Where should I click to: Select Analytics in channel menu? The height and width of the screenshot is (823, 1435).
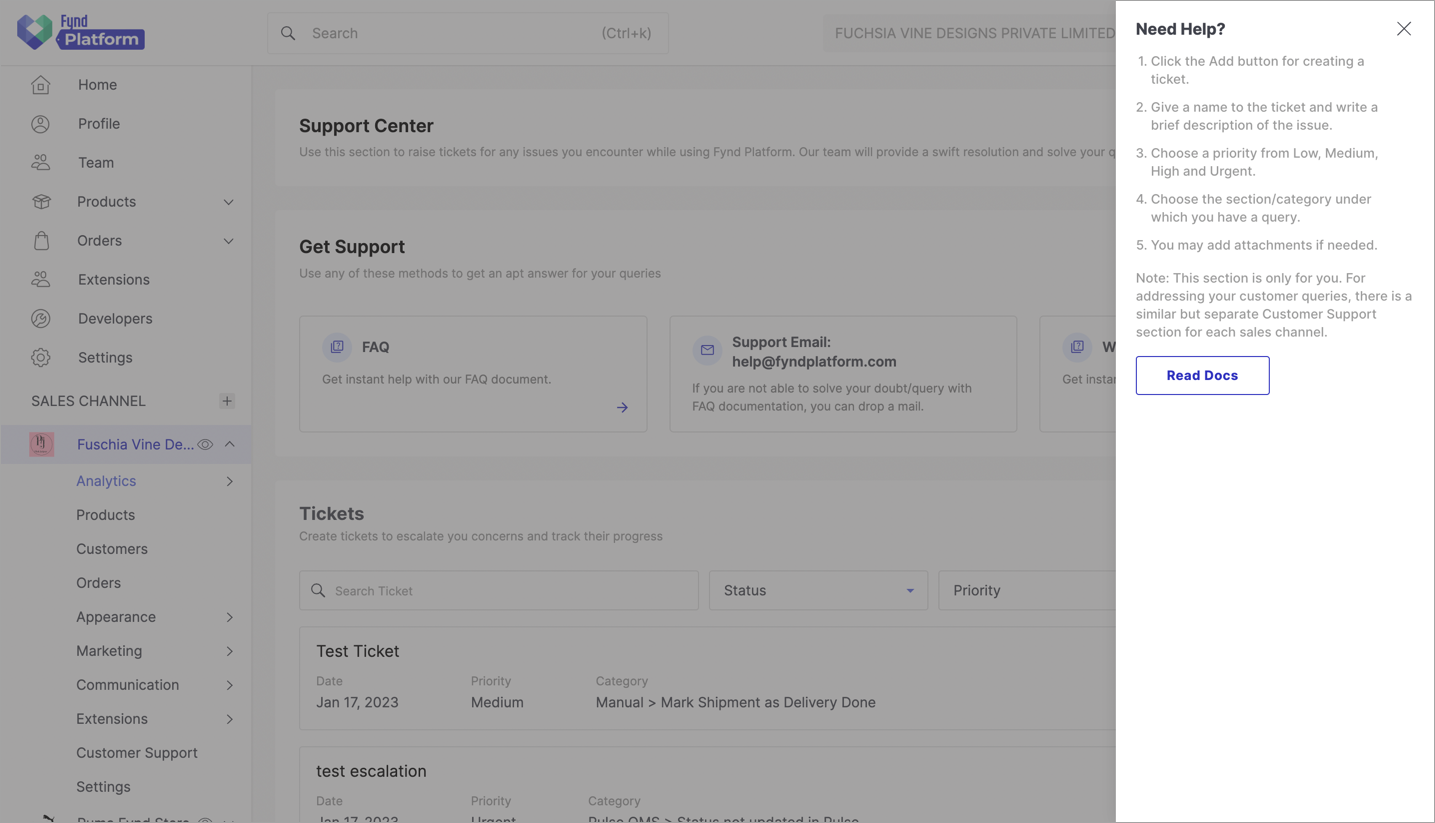(x=106, y=481)
